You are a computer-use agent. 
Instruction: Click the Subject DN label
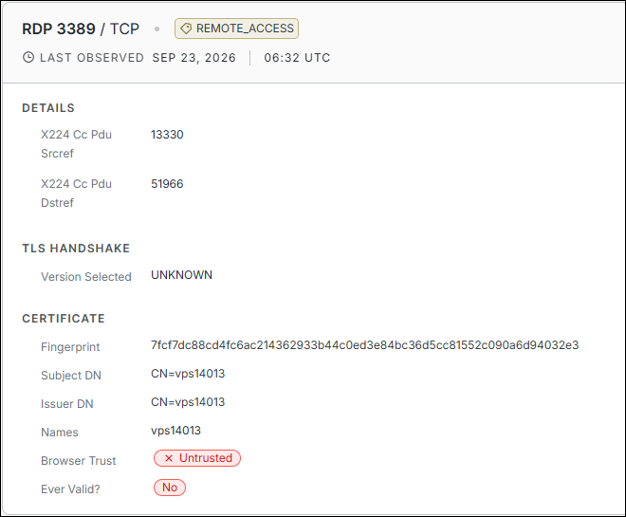click(x=71, y=375)
